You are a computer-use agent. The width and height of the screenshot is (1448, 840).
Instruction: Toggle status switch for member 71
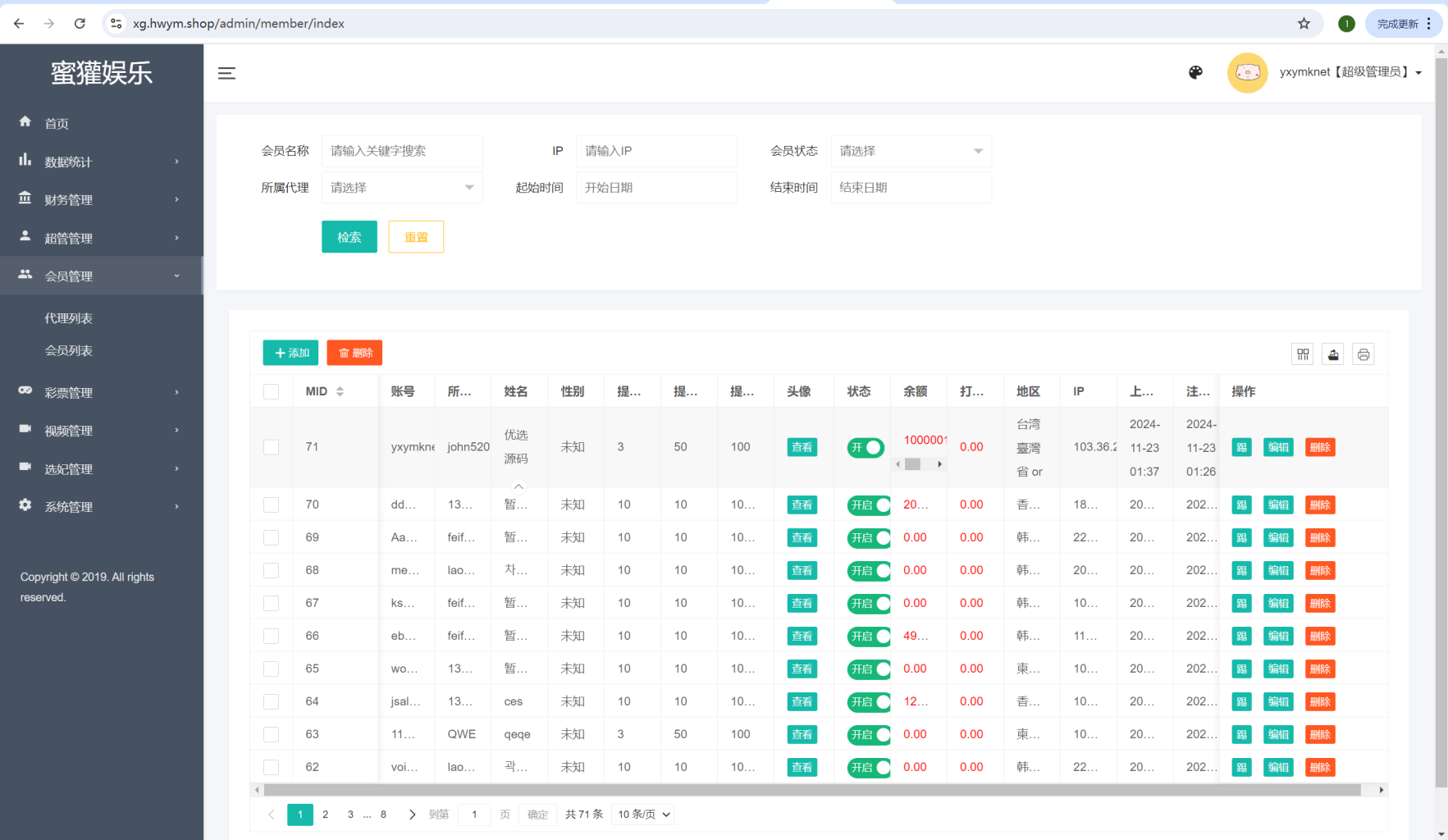866,448
